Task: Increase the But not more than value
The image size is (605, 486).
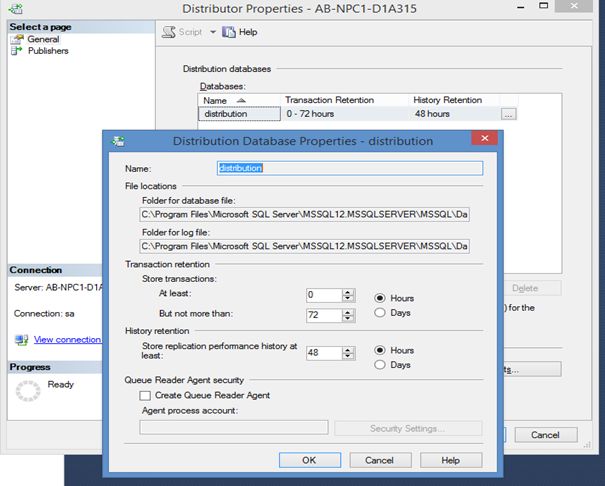Action: (348, 312)
